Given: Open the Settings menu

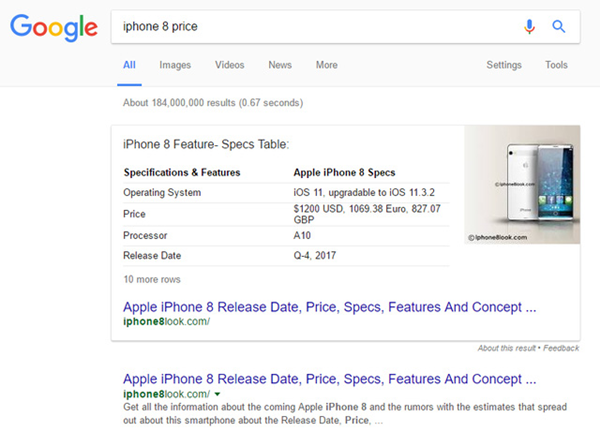Looking at the screenshot, I should pos(504,65).
